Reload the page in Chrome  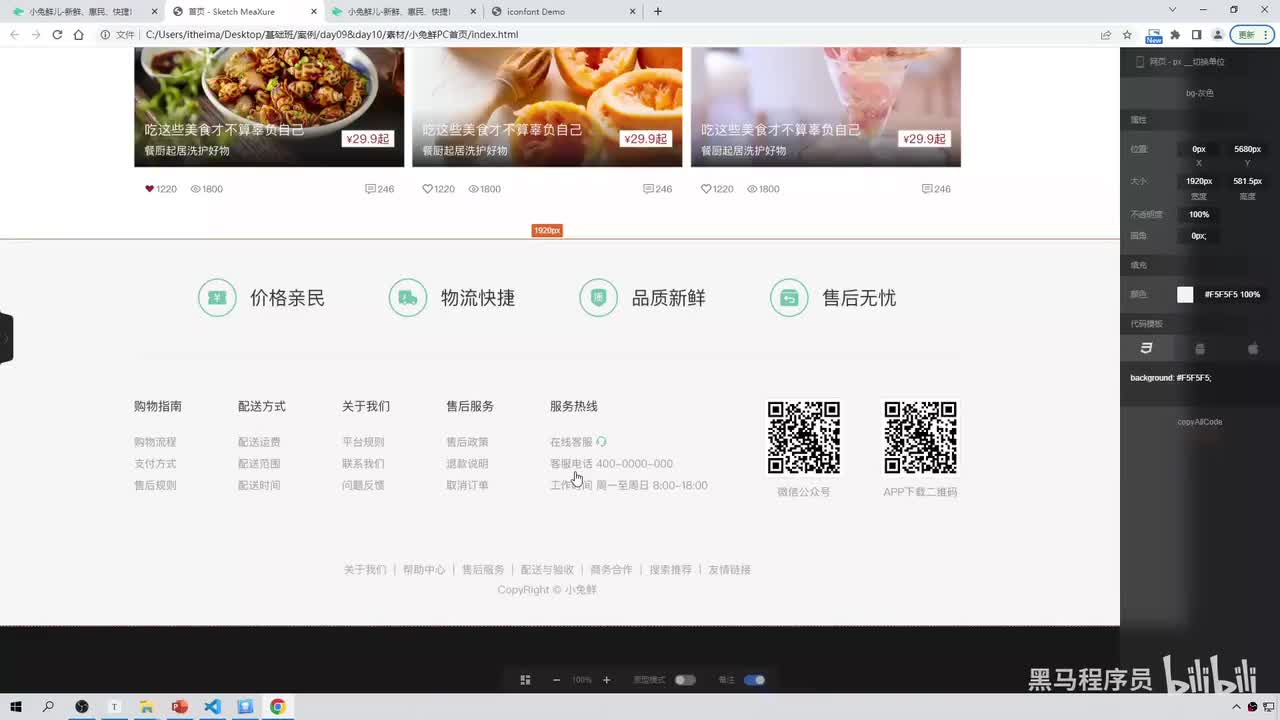[x=57, y=35]
